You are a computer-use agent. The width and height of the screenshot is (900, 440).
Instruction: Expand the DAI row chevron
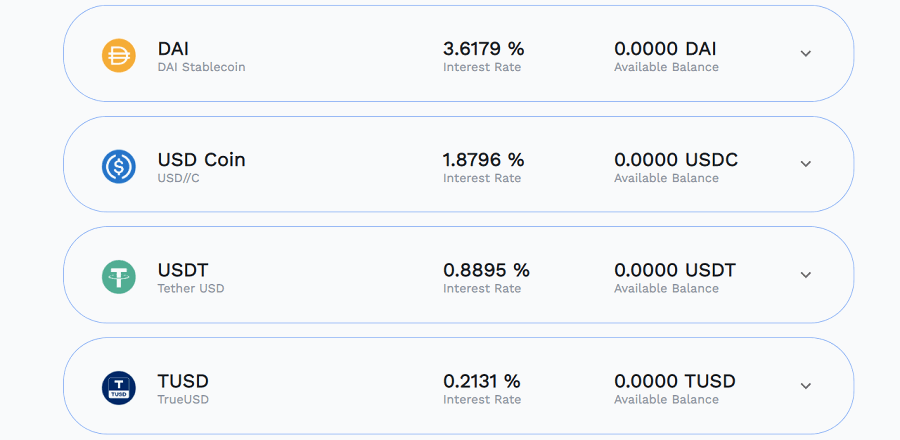click(806, 53)
